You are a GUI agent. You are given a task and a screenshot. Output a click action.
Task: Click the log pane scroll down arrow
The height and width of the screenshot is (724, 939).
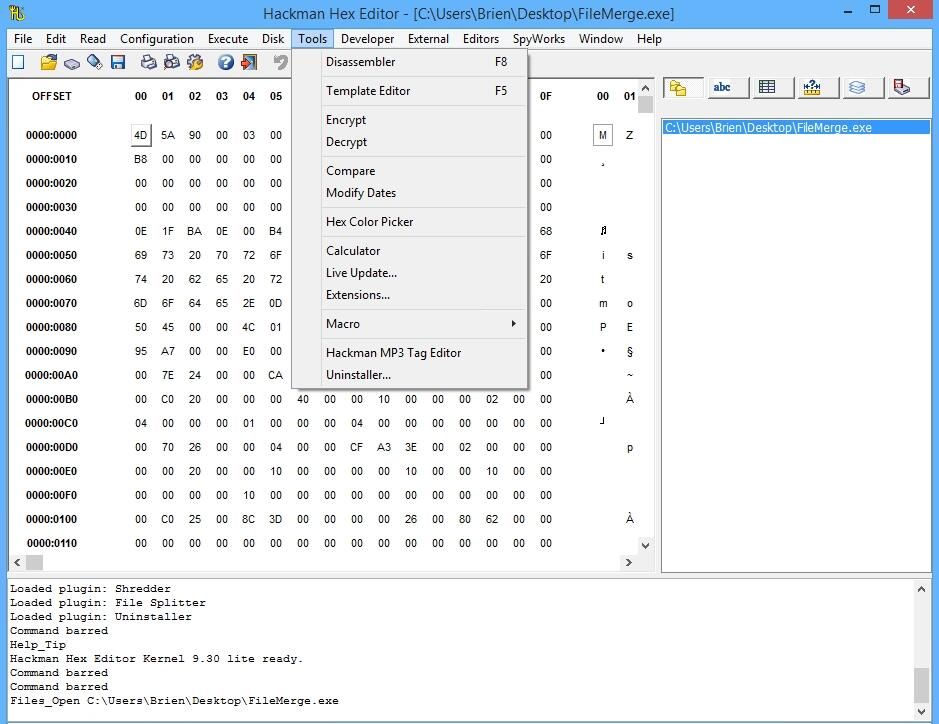coord(921,711)
